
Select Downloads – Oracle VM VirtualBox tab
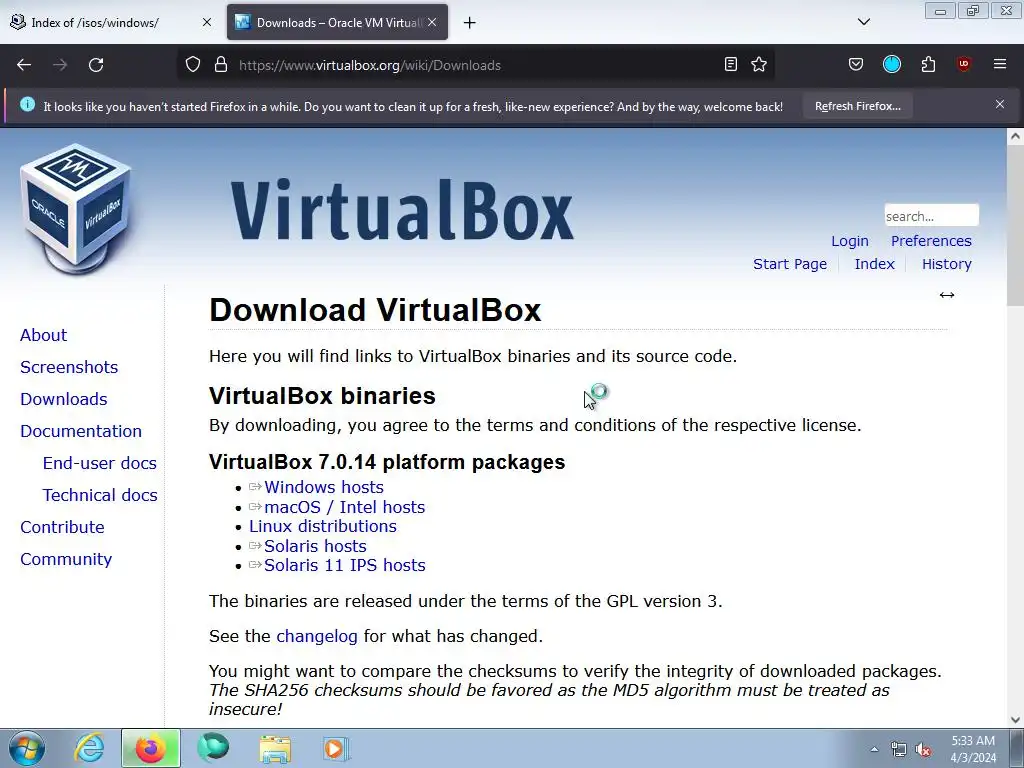337,22
